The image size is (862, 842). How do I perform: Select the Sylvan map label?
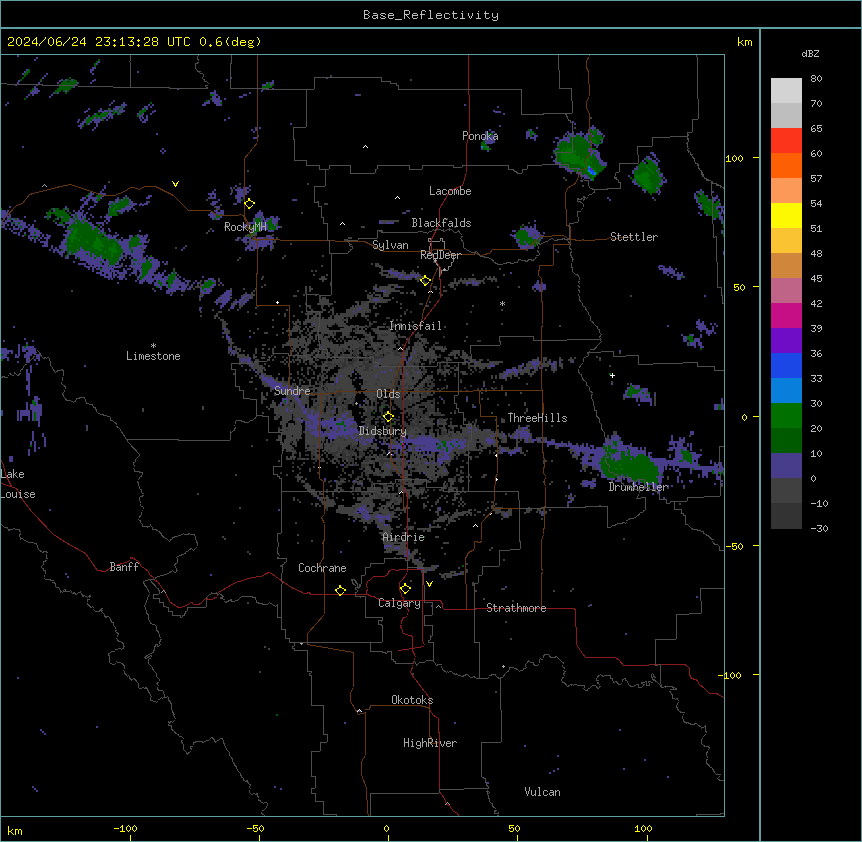pos(390,245)
